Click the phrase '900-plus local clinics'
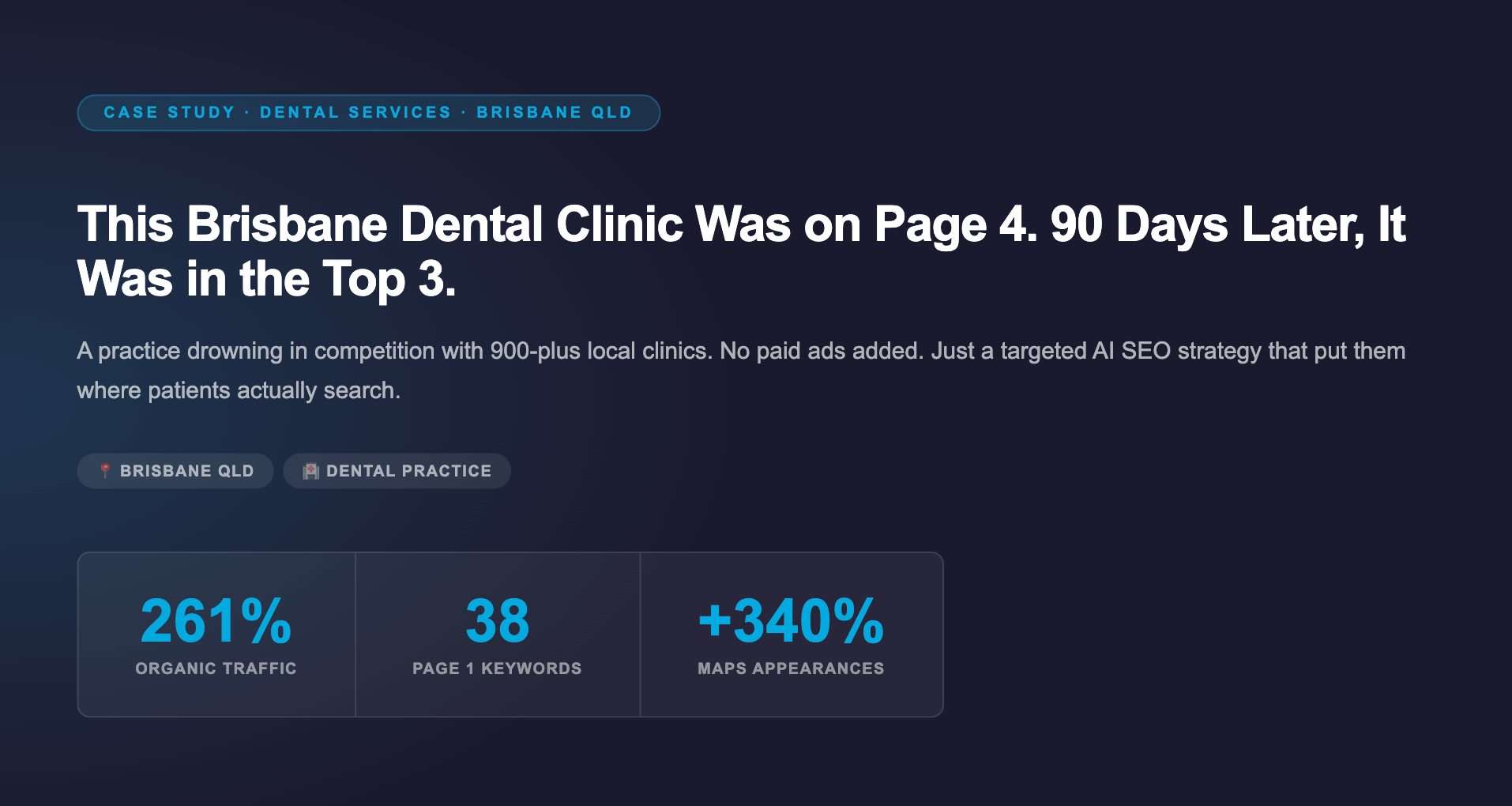Screen dimensions: 1512x806 (x=600, y=351)
